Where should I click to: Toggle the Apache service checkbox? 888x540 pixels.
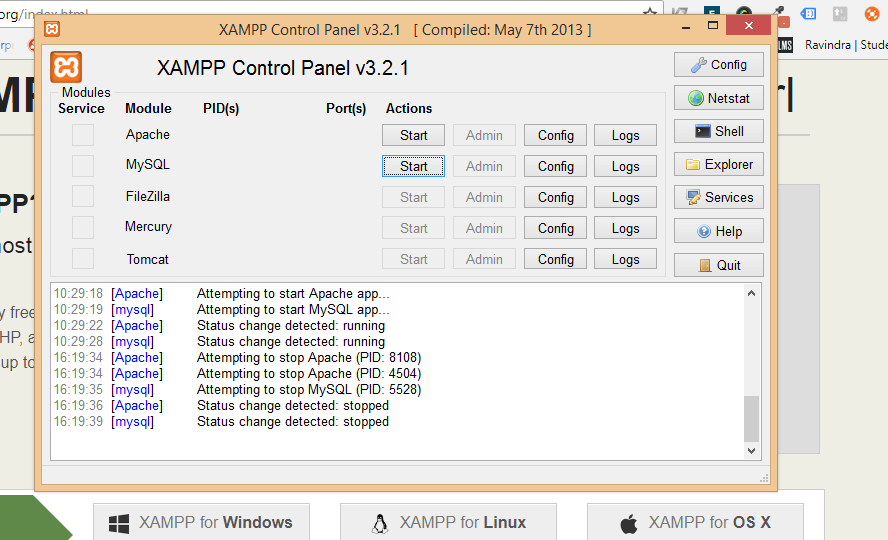coord(83,135)
